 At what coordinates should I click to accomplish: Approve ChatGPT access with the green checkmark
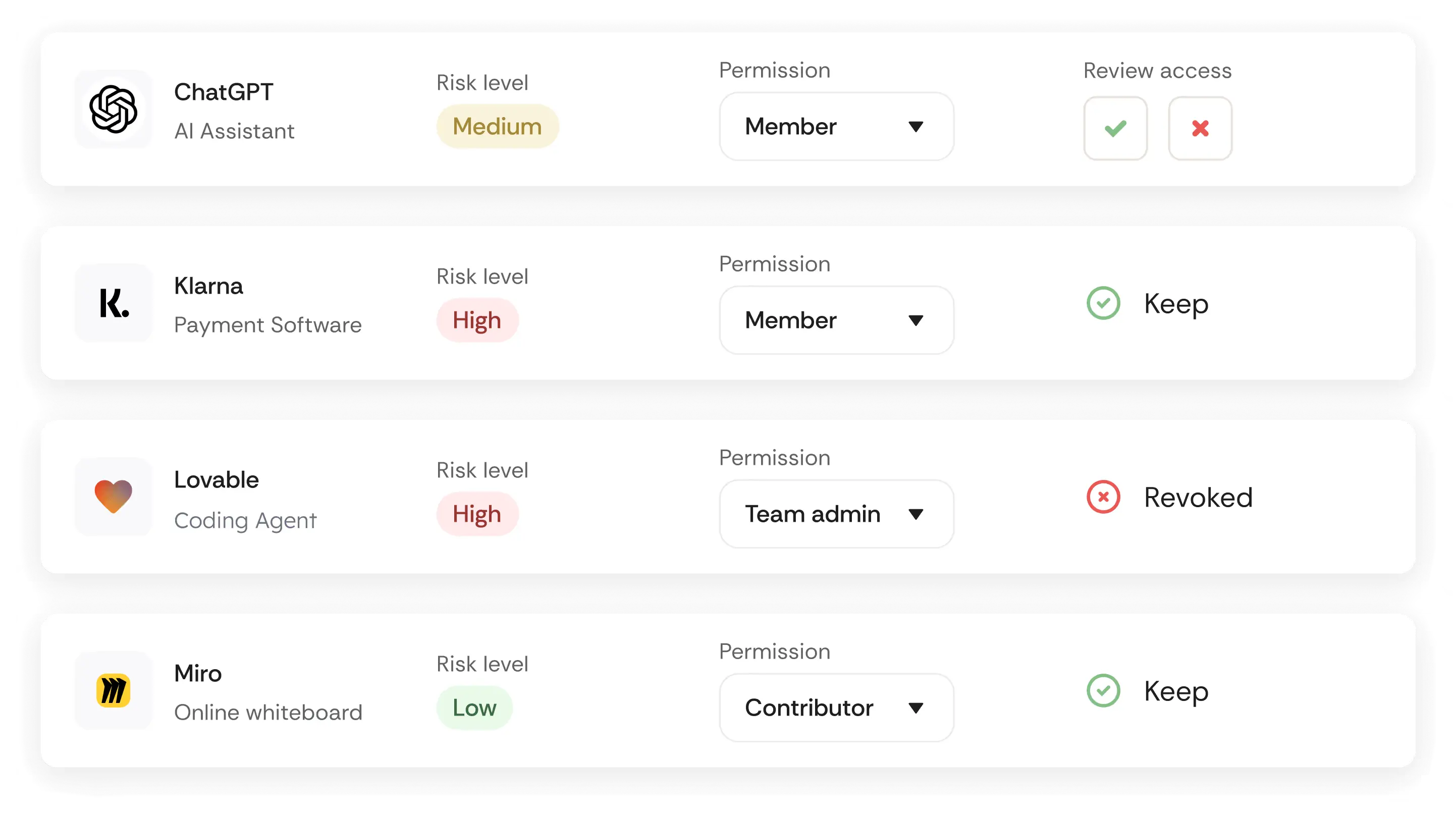coord(1115,128)
